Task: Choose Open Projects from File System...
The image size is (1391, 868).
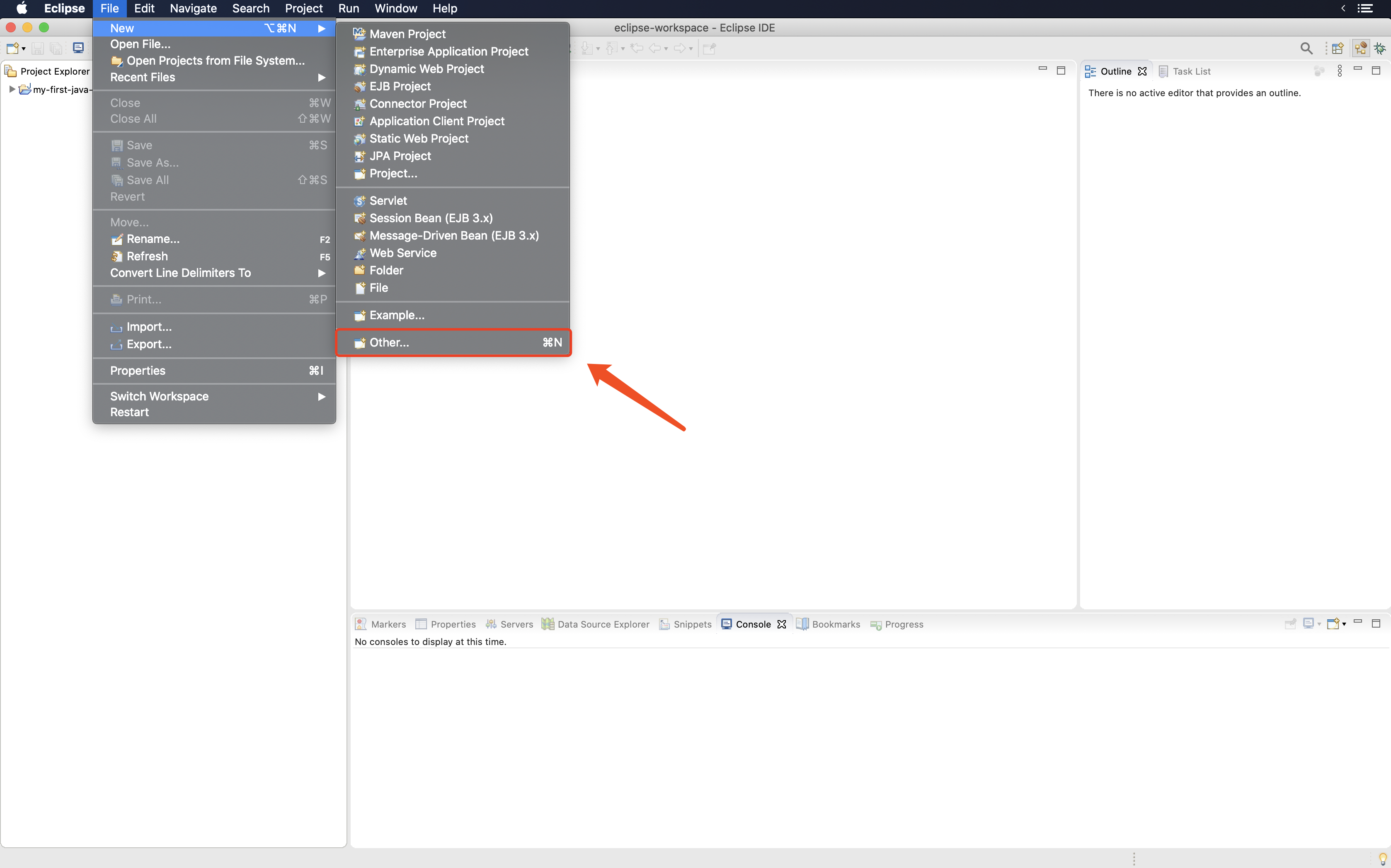Action: [214, 60]
